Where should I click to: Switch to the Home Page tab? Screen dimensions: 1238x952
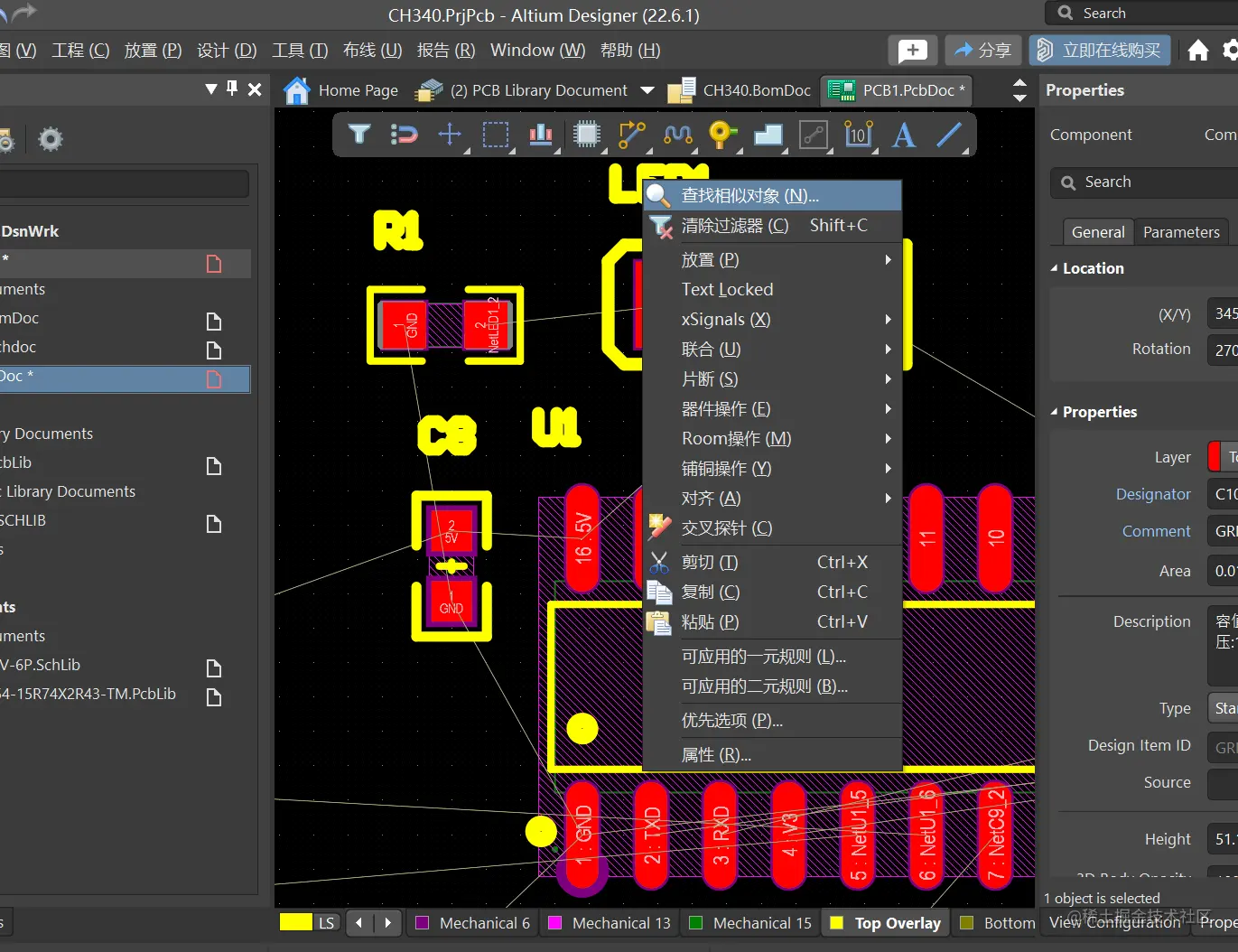pos(341,90)
